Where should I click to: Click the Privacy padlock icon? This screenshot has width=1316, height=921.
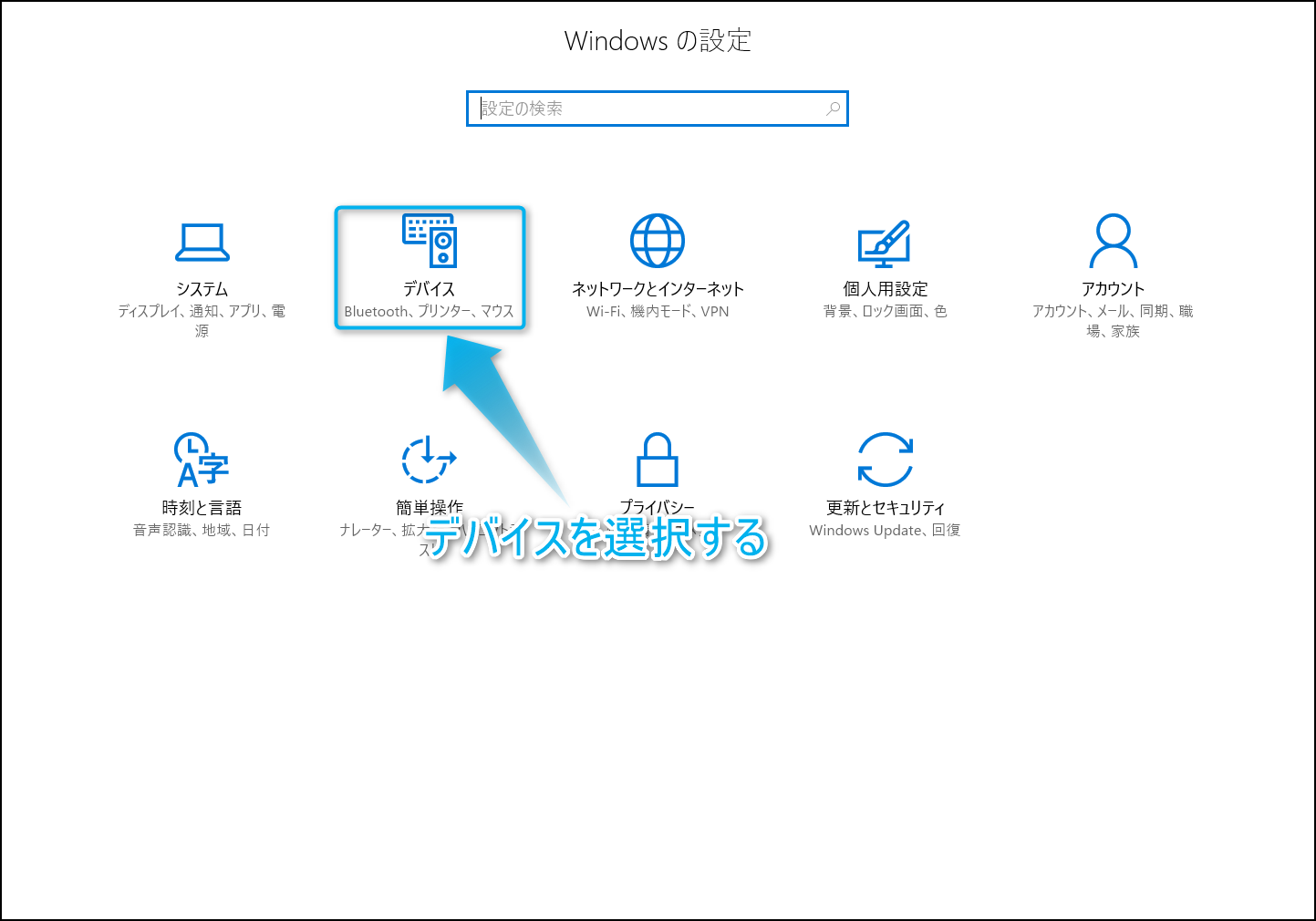[658, 460]
